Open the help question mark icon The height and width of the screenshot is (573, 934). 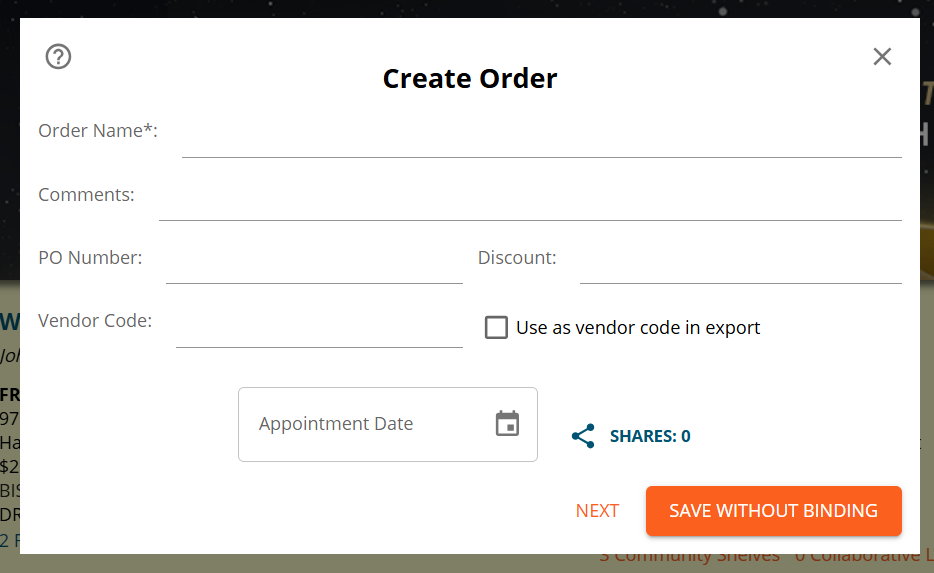pyautogui.click(x=58, y=57)
